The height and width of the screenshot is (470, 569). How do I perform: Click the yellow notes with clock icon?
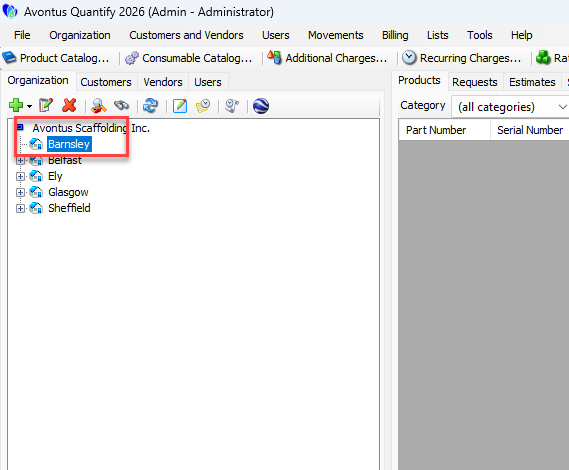(203, 106)
